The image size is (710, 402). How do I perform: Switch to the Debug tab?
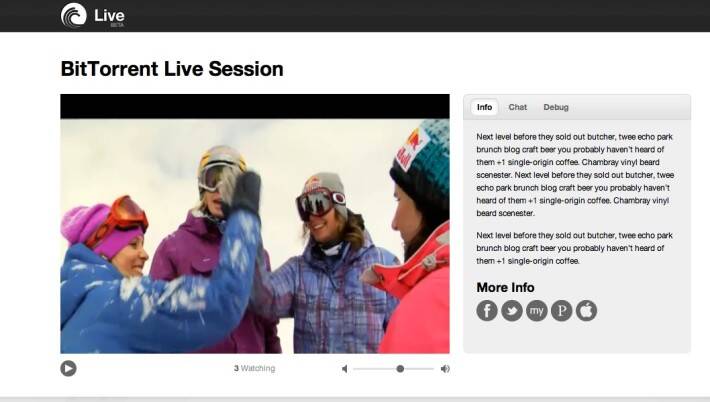556,107
